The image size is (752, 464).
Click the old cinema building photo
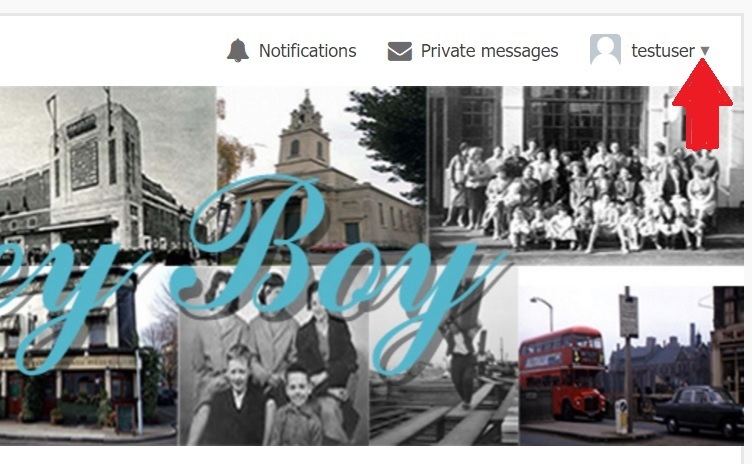click(108, 175)
